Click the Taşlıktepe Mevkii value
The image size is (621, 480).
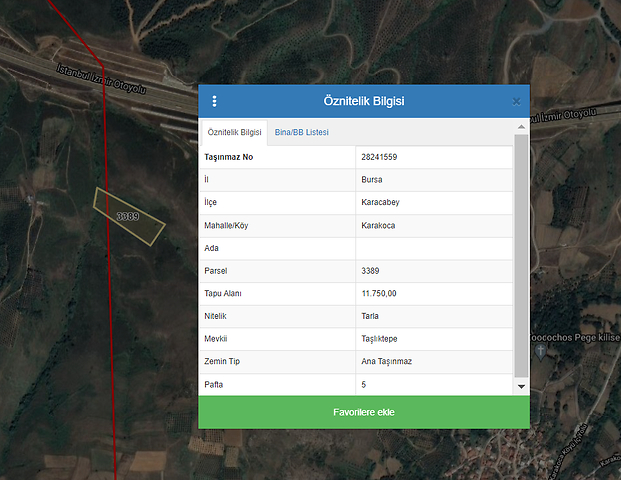379,339
